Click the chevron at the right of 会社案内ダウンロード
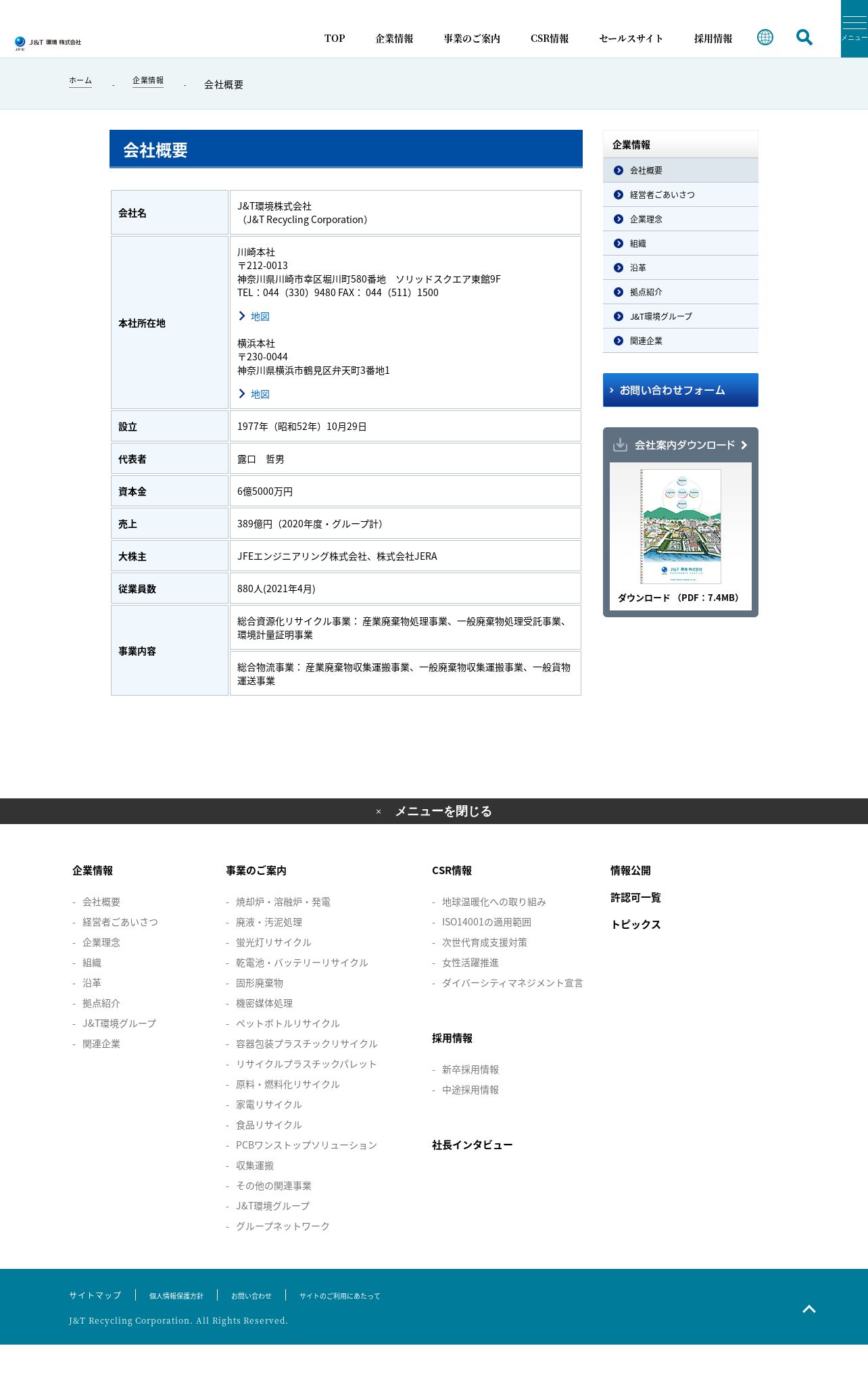 point(744,445)
